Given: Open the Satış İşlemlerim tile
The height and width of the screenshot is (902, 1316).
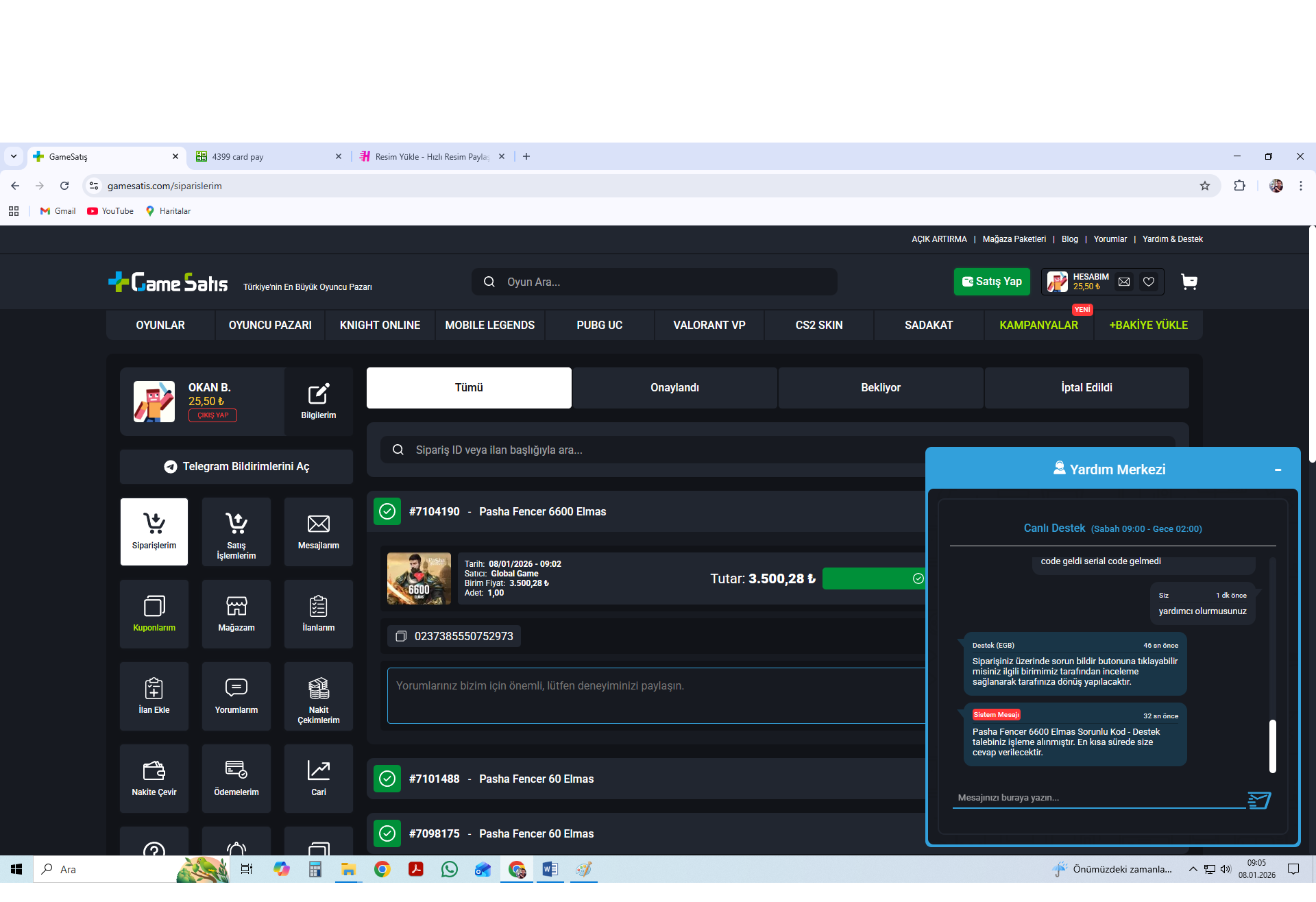Looking at the screenshot, I should tap(236, 532).
